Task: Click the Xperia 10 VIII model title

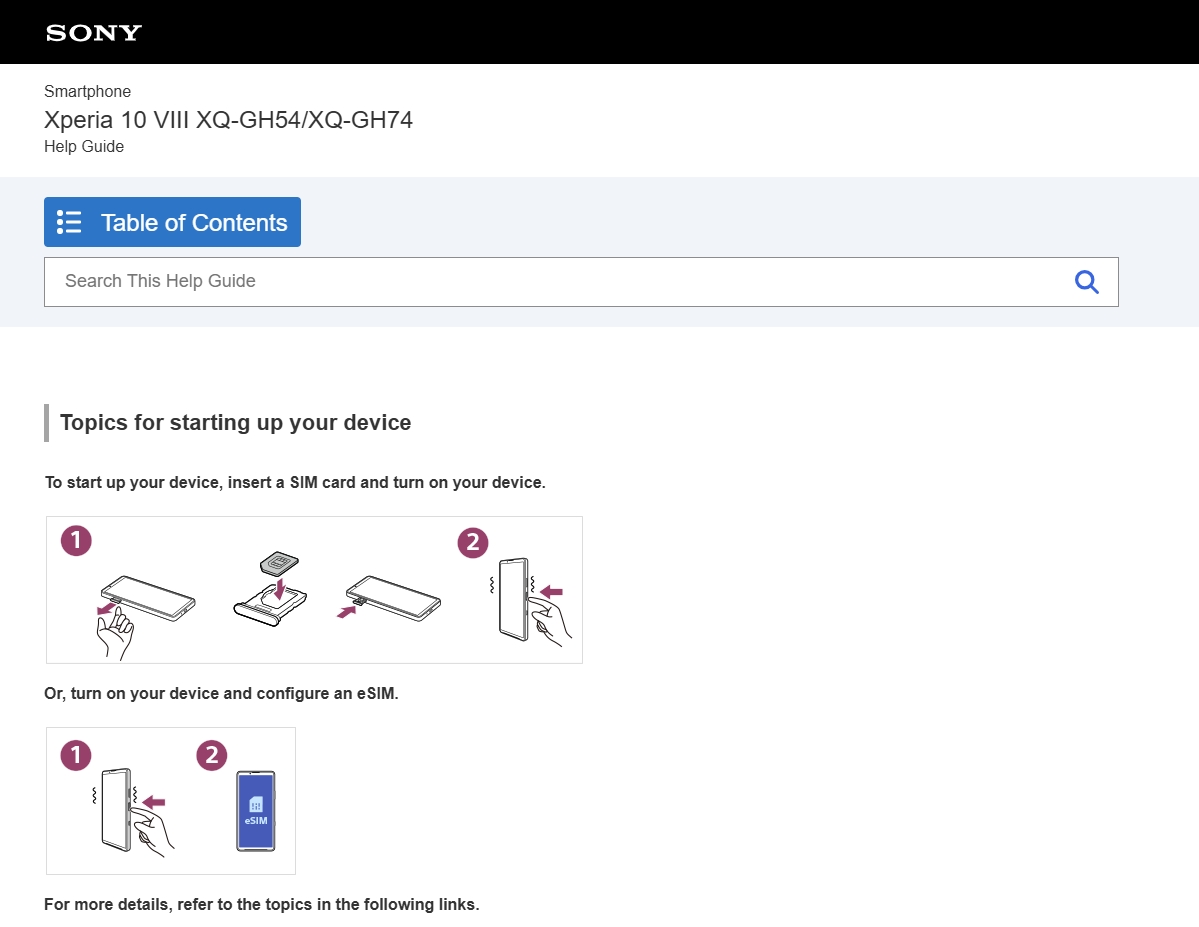Action: [x=228, y=120]
